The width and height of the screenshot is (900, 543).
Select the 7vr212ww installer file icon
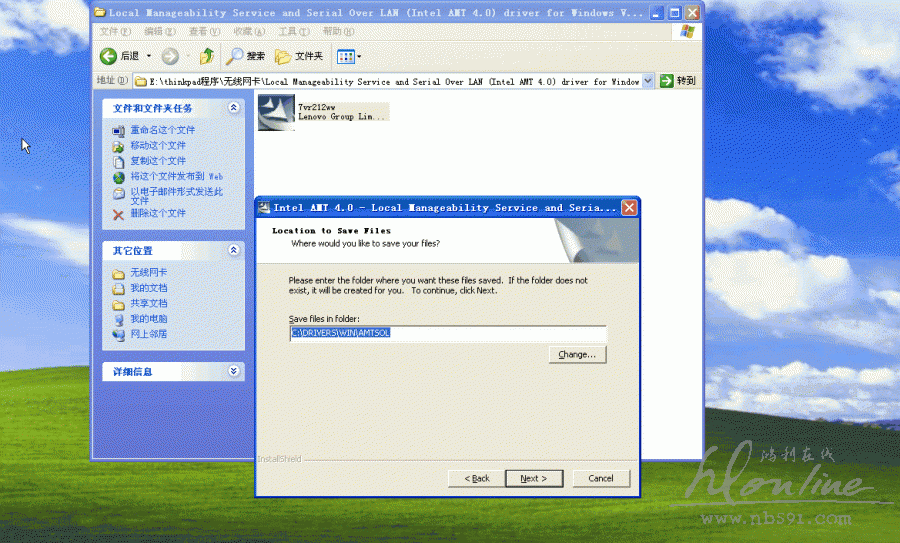[x=276, y=113]
